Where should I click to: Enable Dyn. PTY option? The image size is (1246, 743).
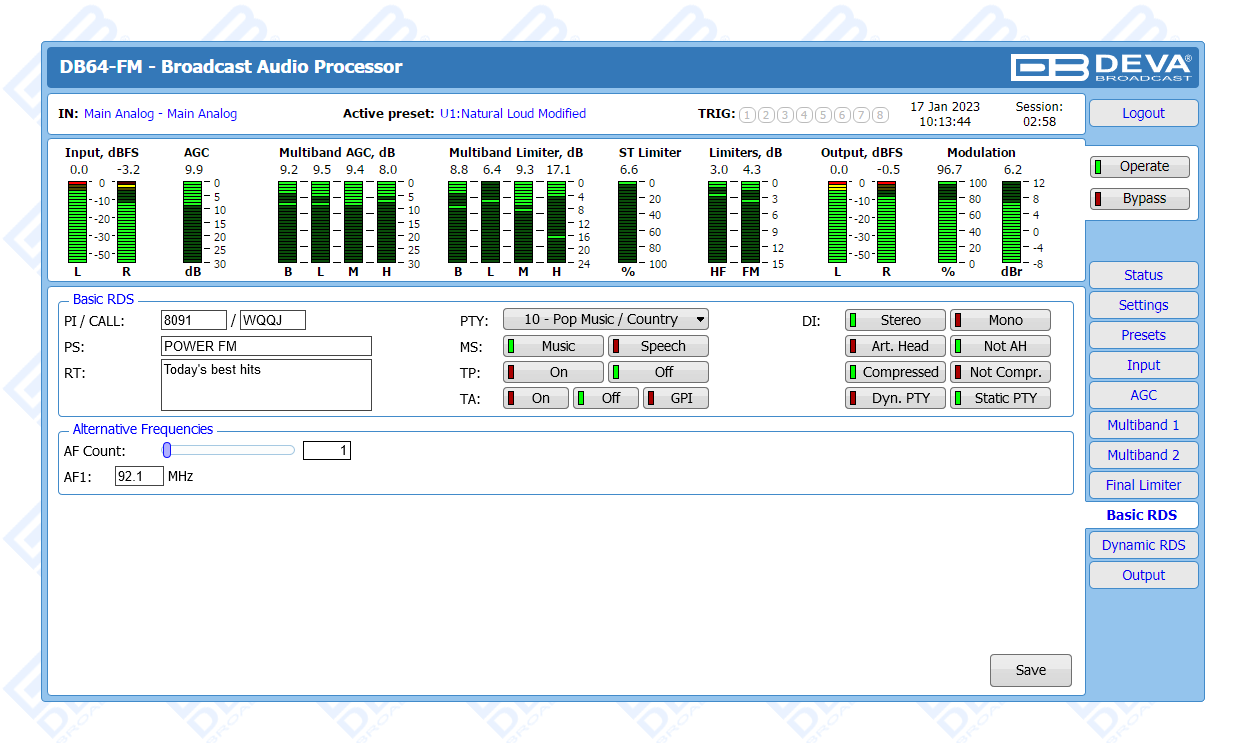click(895, 398)
